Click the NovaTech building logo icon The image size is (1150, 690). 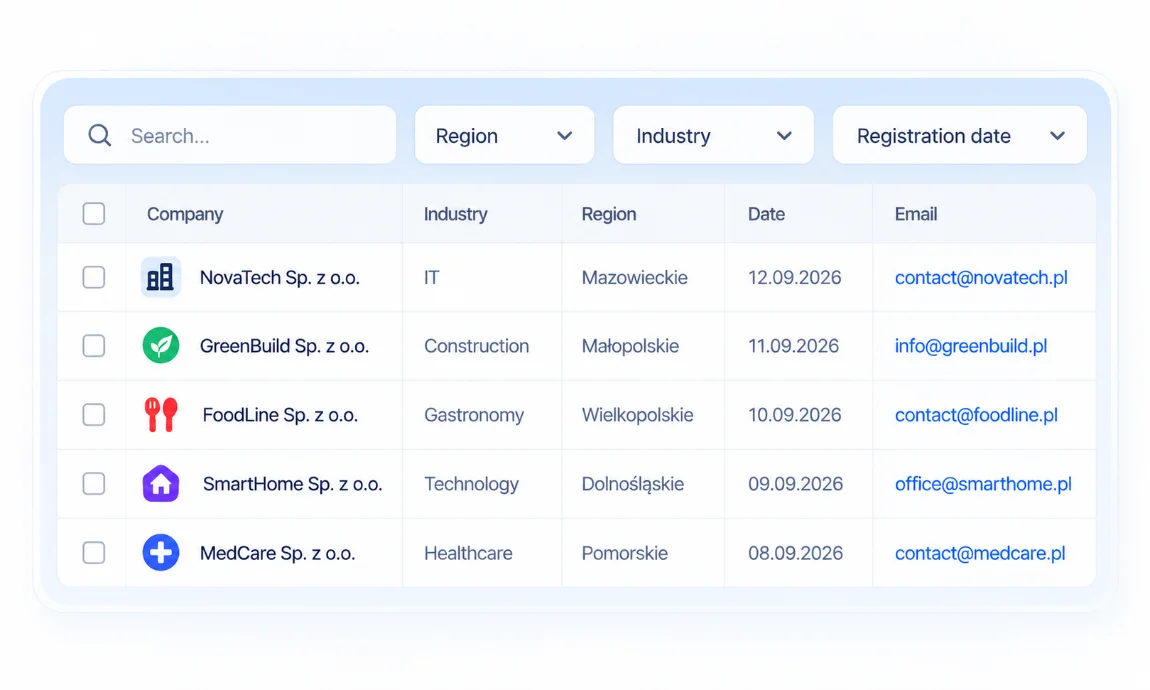[x=161, y=277]
